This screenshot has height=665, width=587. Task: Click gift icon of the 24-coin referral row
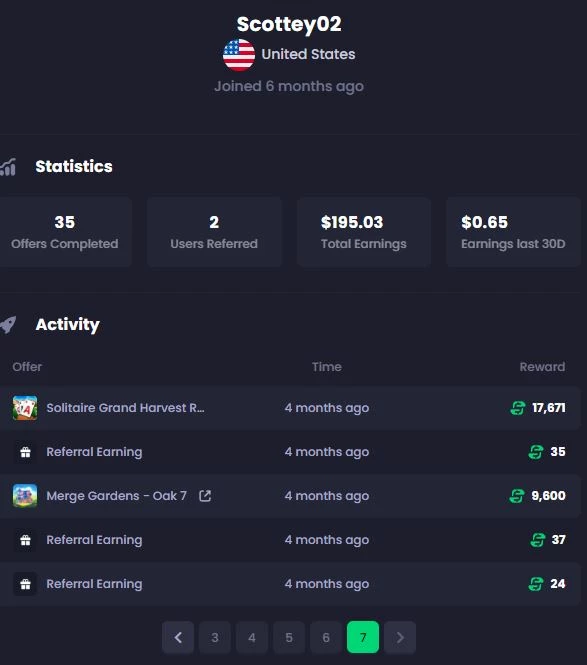click(x=25, y=584)
